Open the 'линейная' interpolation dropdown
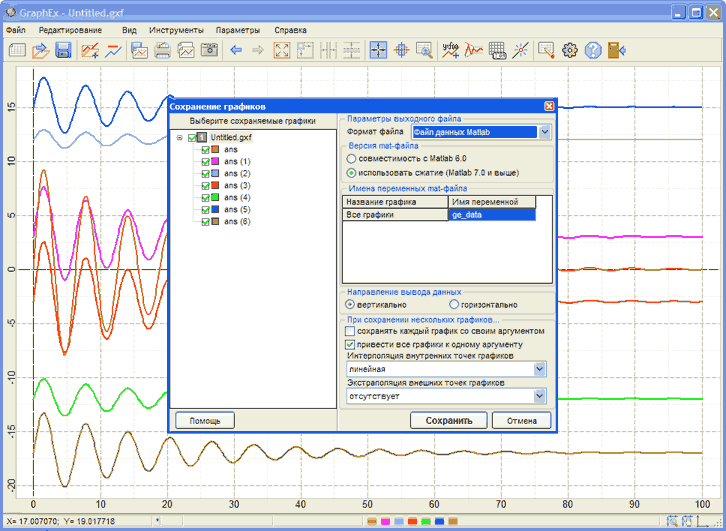The height and width of the screenshot is (531, 726). tap(540, 370)
